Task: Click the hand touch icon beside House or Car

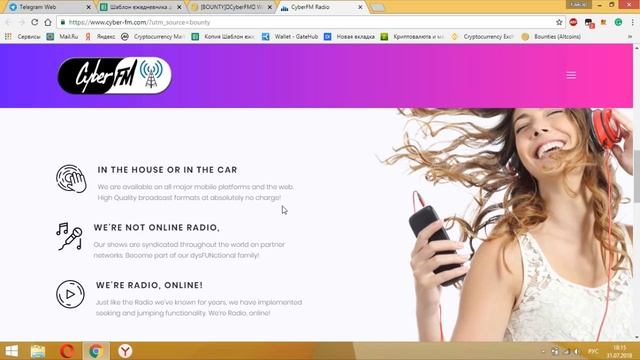Action: point(71,179)
